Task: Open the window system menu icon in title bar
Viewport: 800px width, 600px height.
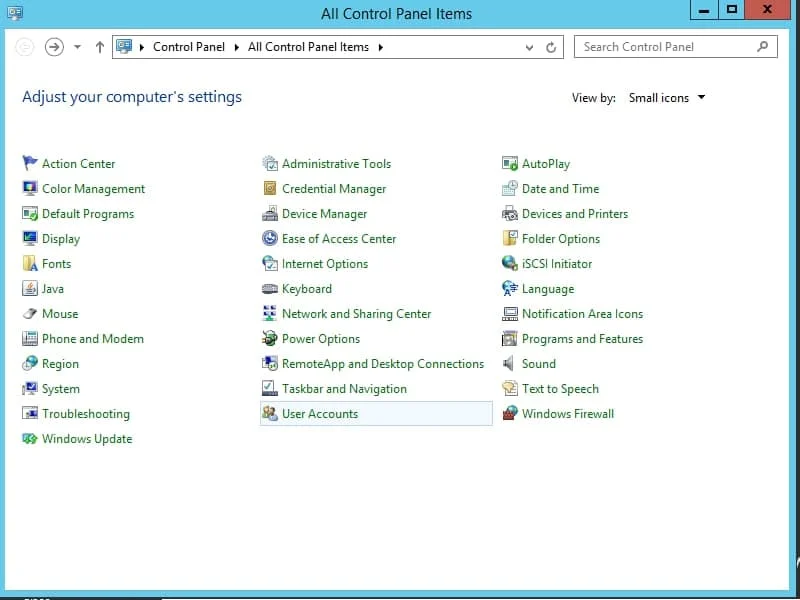Action: [x=15, y=13]
